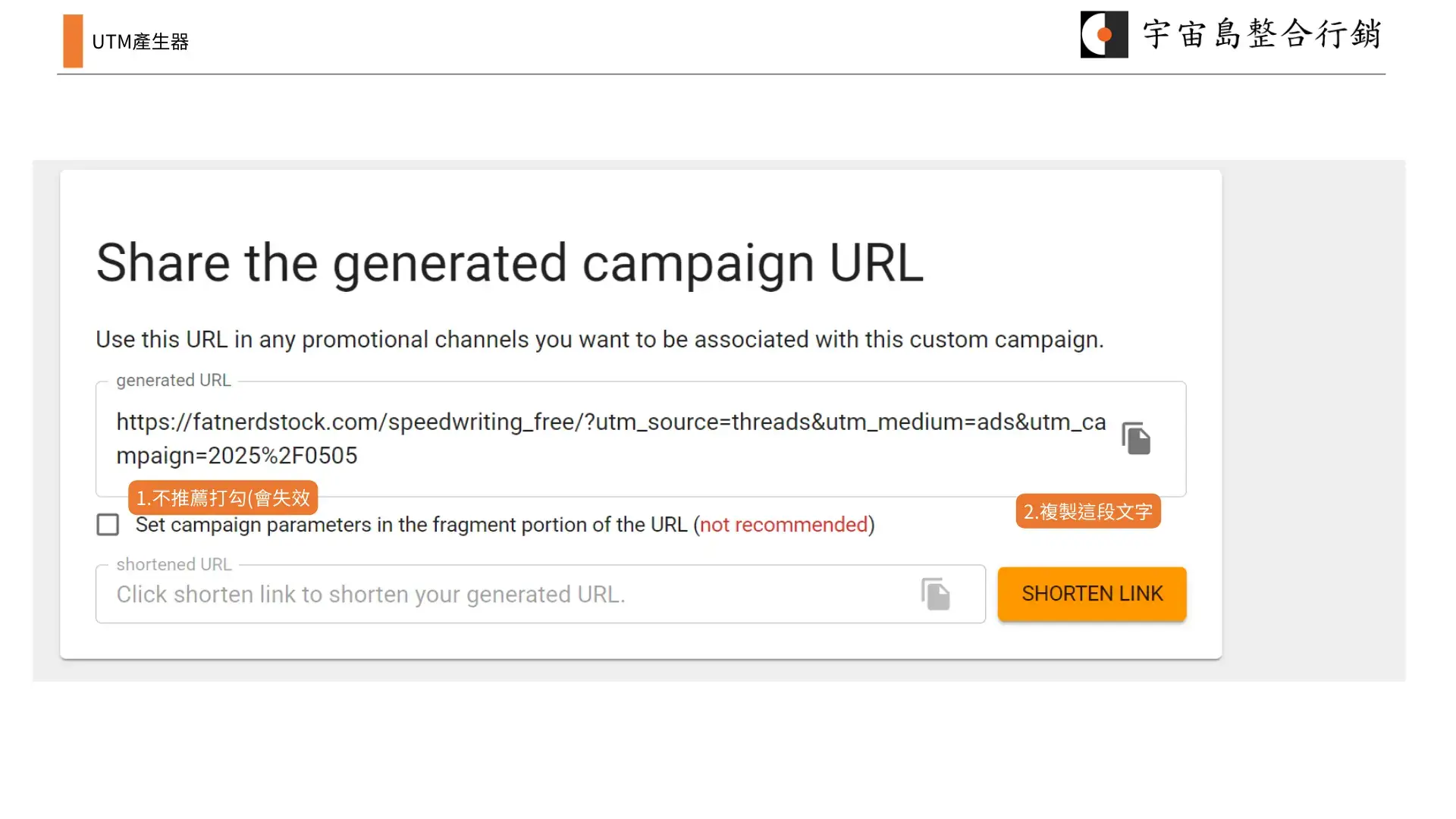Copy the shortened URL
Image resolution: width=1456 pixels, height=819 pixels.
tap(936, 594)
